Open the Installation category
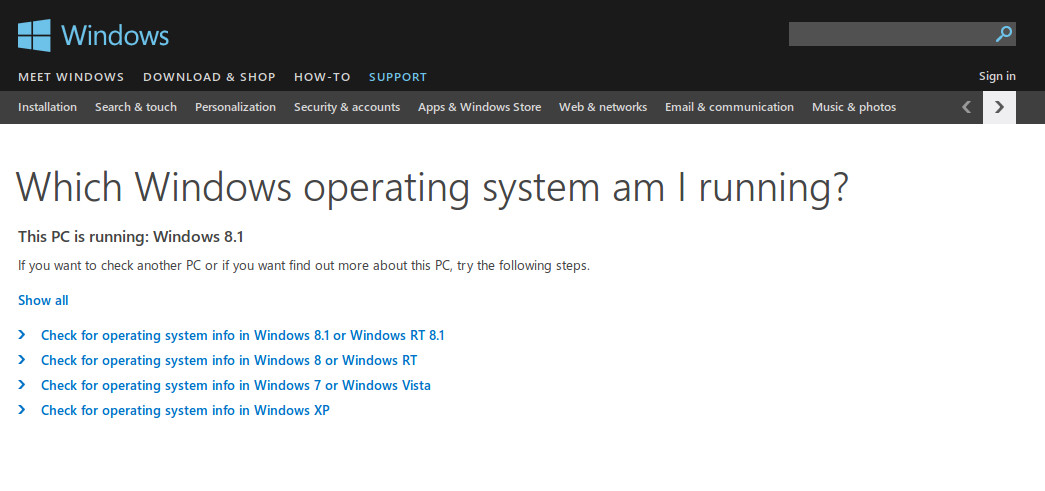The image size is (1045, 491). click(x=47, y=107)
